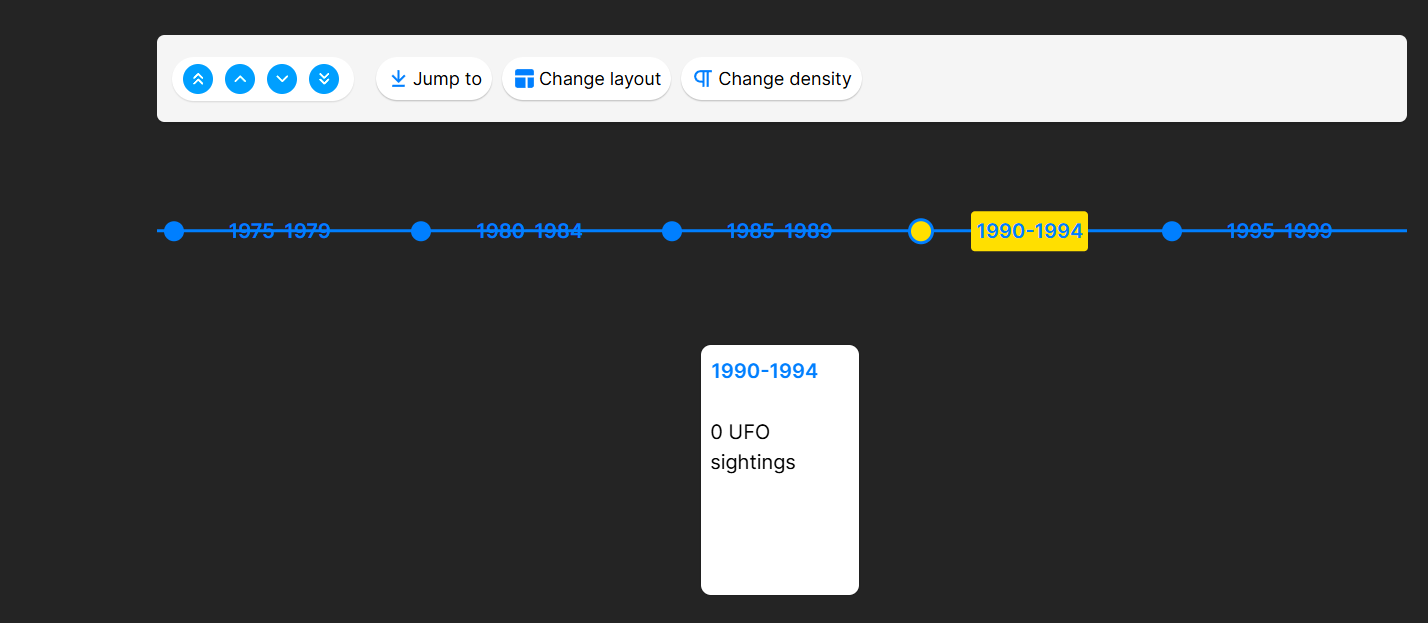
Task: Select the 1975-1979 period label
Action: tap(279, 231)
